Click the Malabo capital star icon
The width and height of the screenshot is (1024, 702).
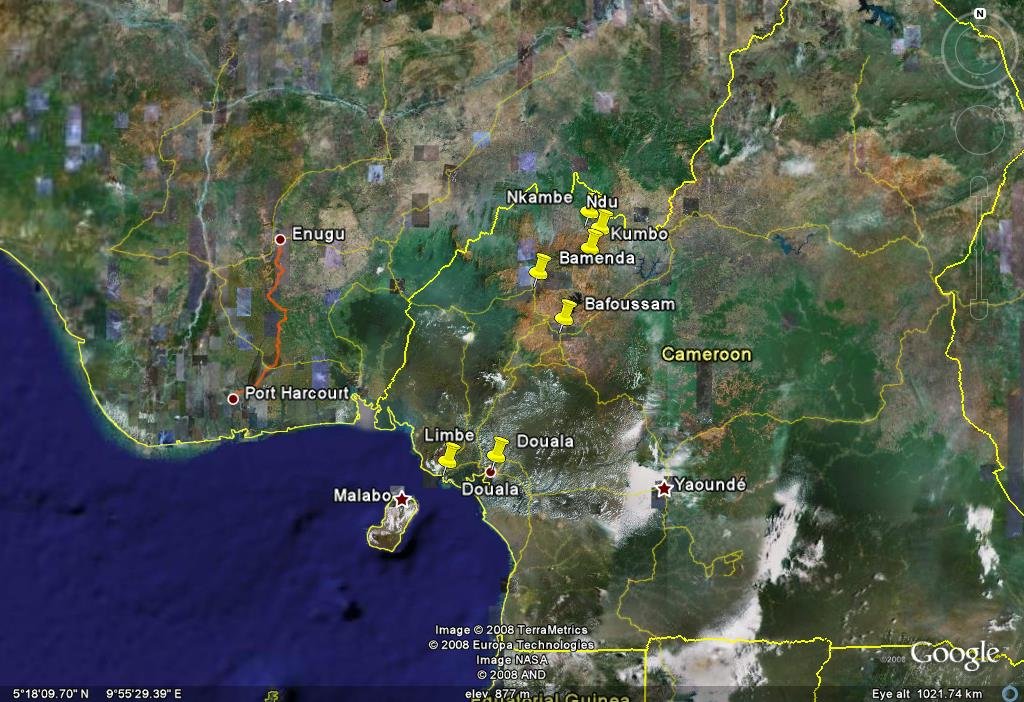point(401,498)
